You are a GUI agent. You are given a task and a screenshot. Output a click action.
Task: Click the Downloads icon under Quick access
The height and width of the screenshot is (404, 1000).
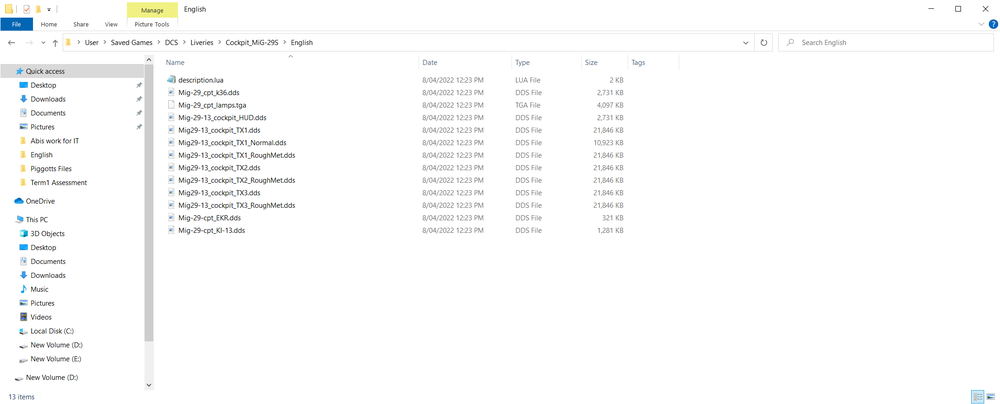(24, 99)
